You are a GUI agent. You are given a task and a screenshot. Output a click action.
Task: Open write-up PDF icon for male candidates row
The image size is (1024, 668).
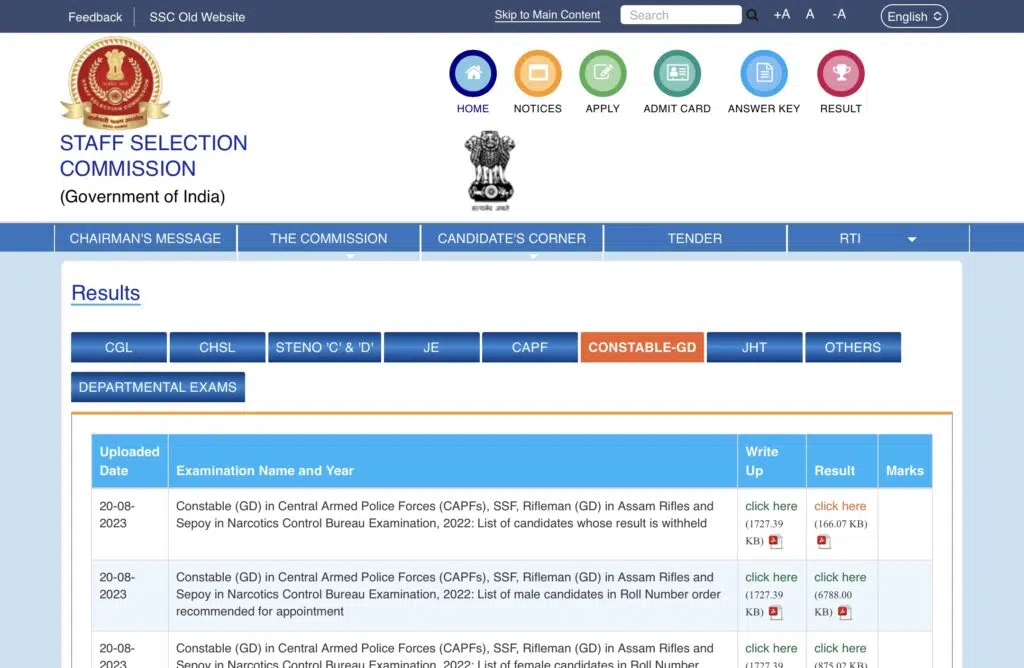[775, 612]
